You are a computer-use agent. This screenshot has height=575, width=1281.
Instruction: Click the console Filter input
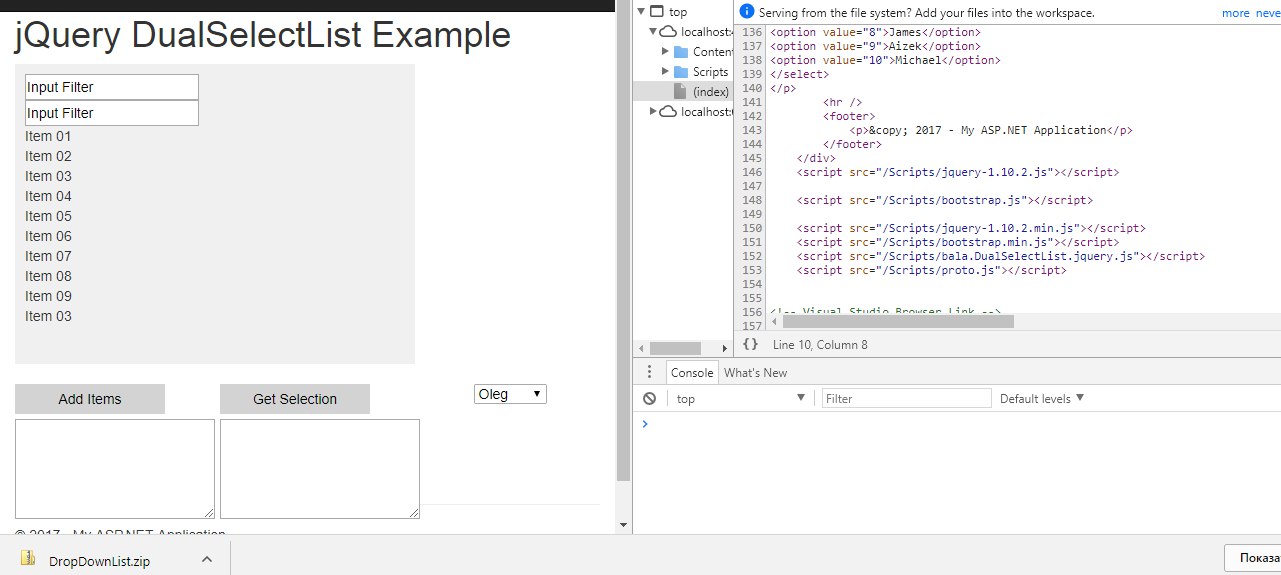[907, 398]
